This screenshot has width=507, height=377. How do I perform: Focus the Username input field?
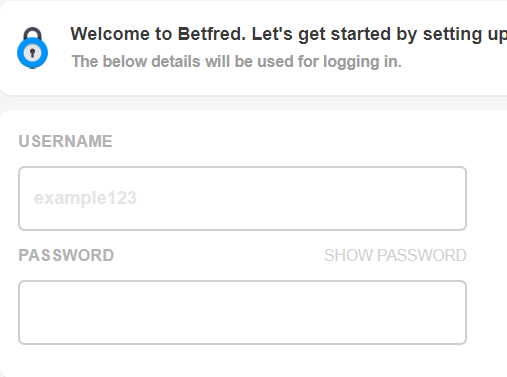[242, 198]
